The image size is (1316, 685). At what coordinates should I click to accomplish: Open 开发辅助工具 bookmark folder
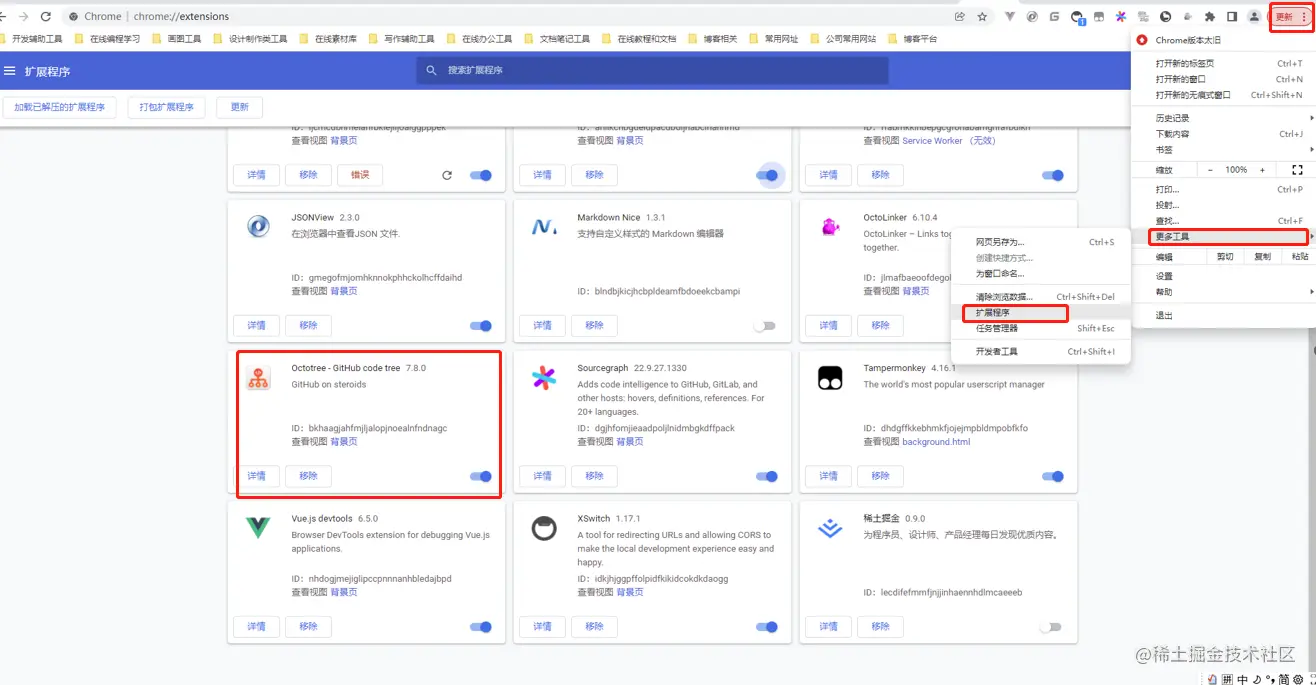pos(32,39)
